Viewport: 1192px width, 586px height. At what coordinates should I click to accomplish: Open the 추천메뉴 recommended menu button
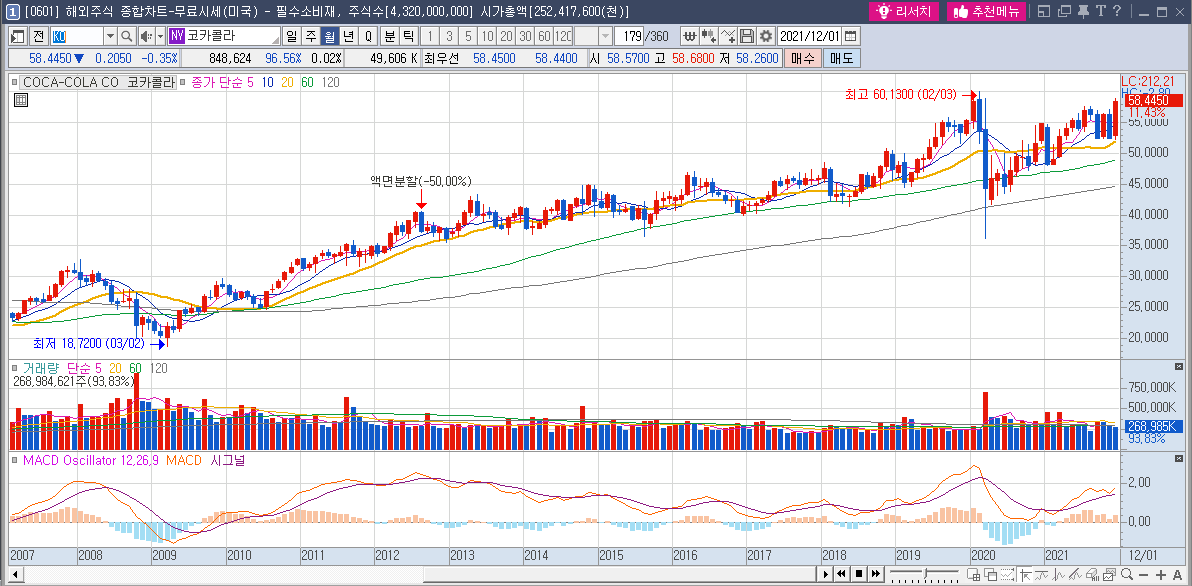(x=986, y=11)
